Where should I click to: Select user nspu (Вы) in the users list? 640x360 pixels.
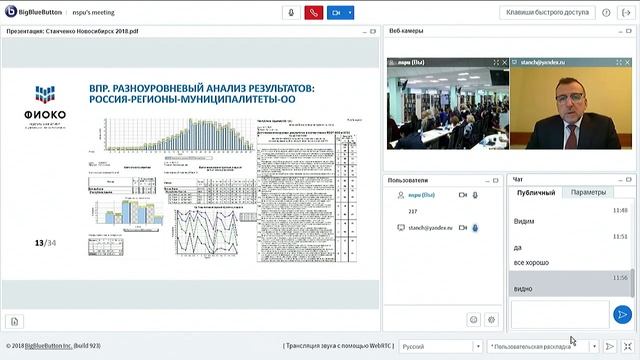click(422, 195)
